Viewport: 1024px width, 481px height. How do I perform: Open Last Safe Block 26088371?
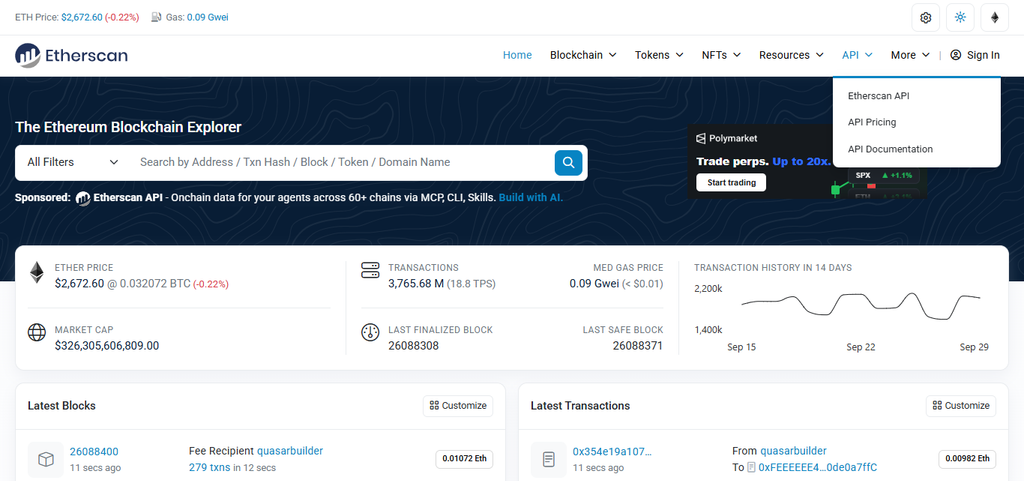click(637, 345)
